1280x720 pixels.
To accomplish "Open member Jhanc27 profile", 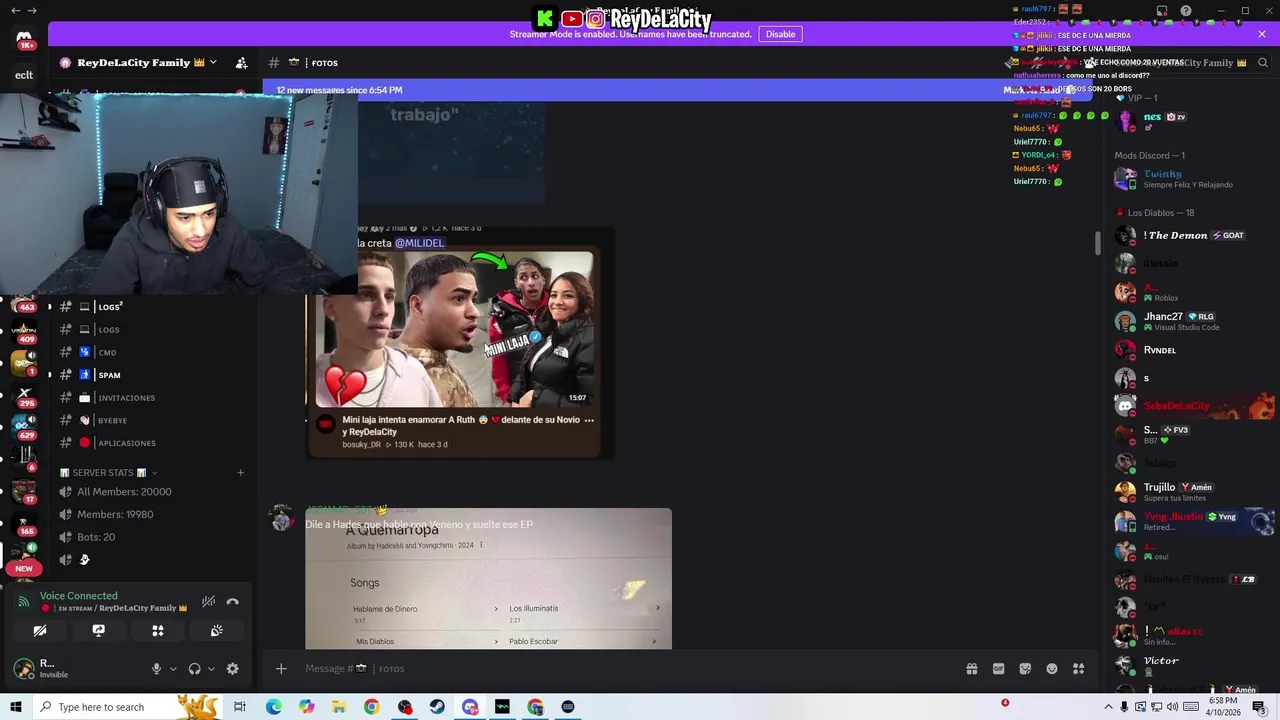I will (x=1190, y=321).
